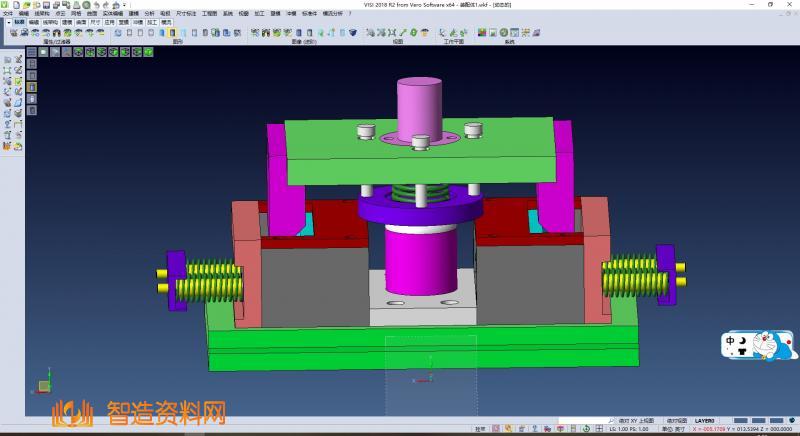Viewport: 800px width, 436px height.
Task: Click the 拉伸 status bar button
Action: [481, 429]
